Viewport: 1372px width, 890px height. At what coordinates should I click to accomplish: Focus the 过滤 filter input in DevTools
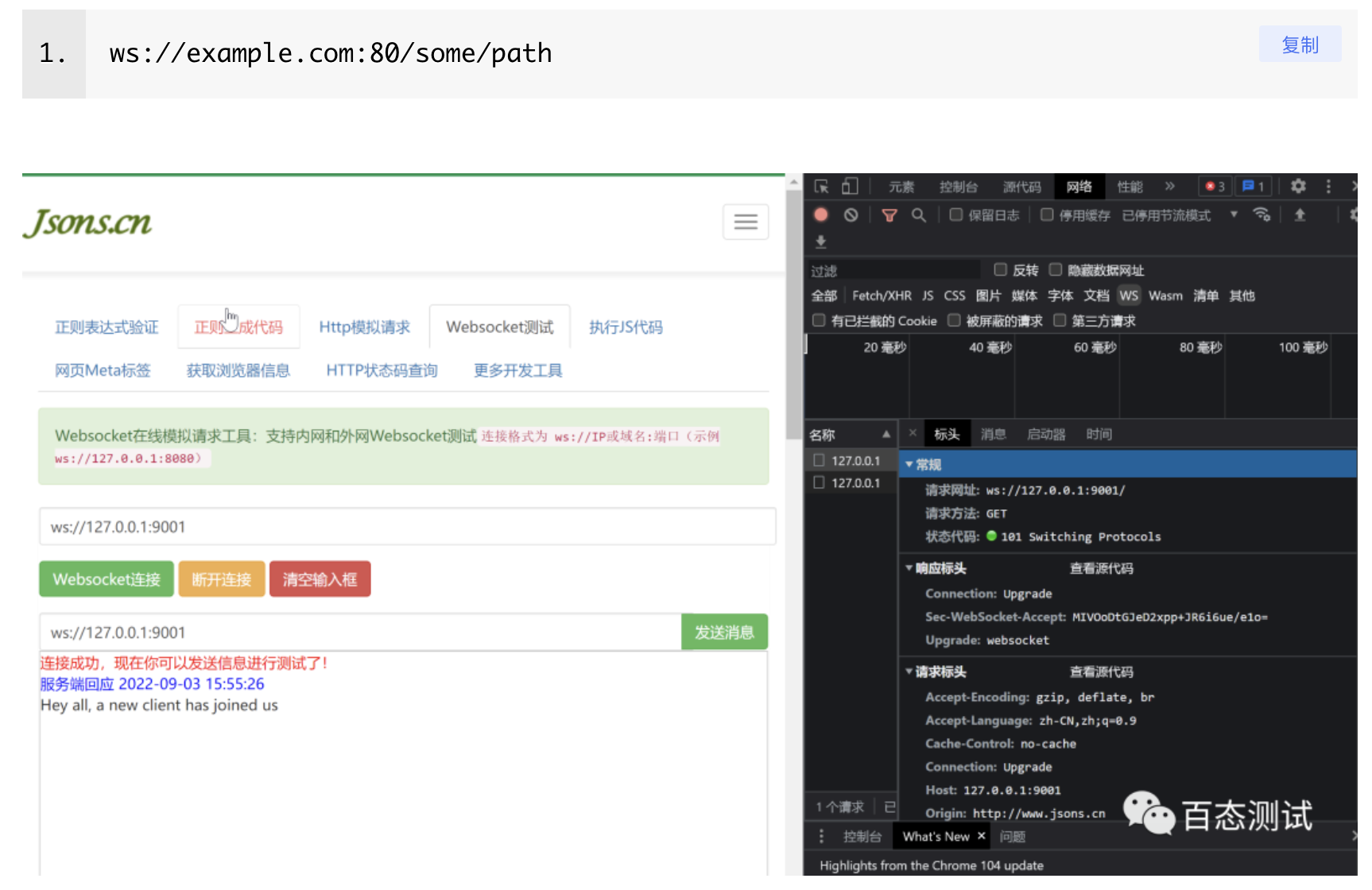(894, 270)
